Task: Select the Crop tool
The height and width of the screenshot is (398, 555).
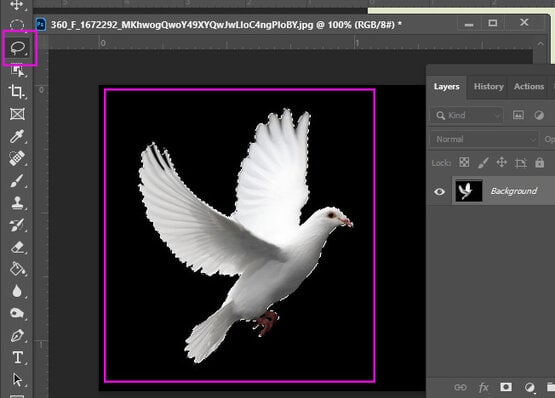Action: pos(17,92)
